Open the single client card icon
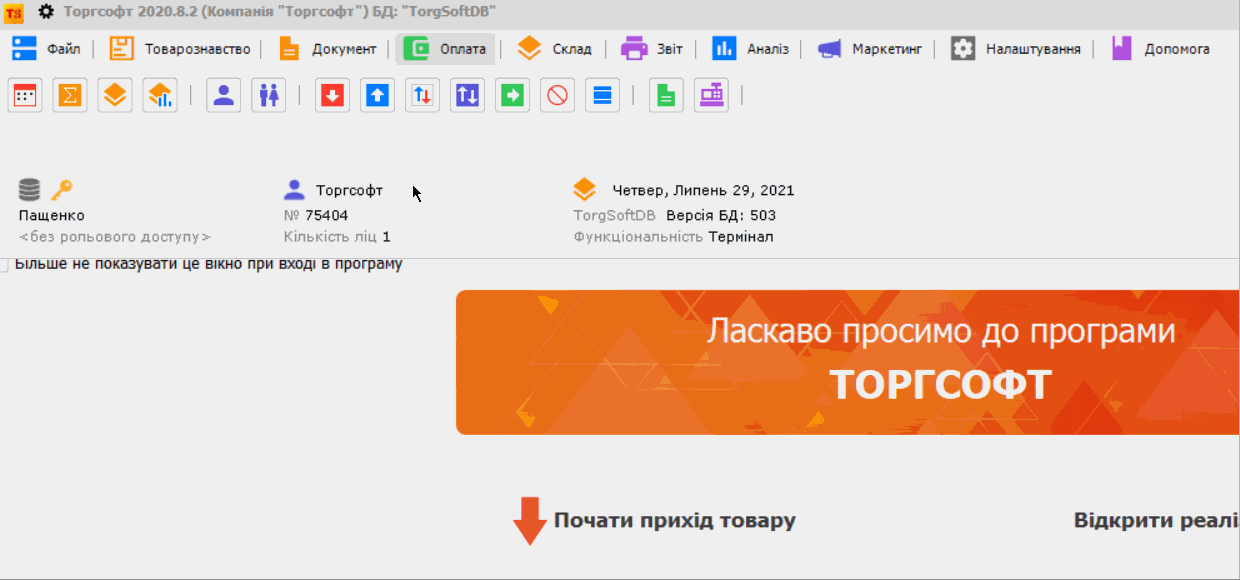Image resolution: width=1240 pixels, height=580 pixels. [x=223, y=94]
